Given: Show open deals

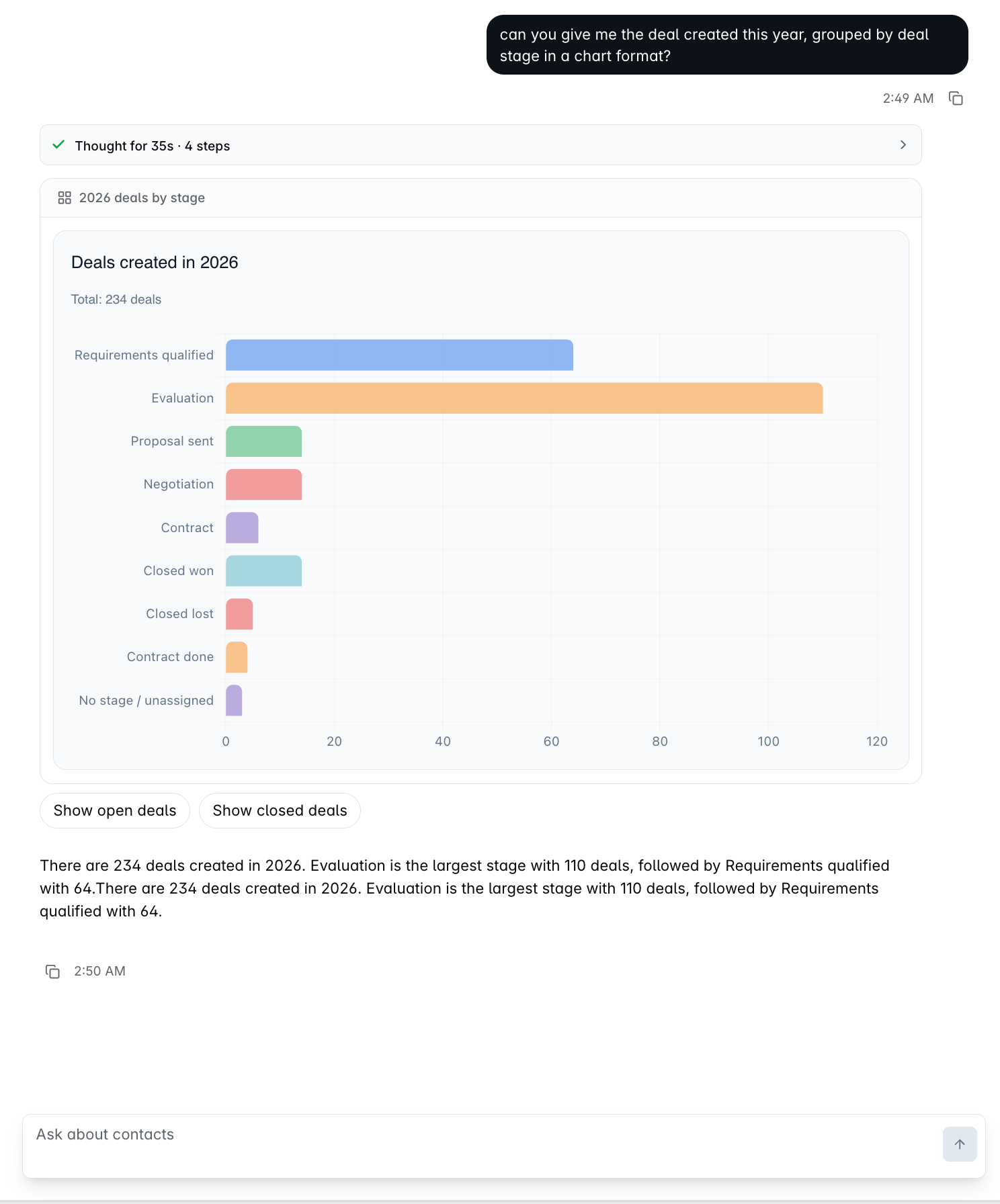Looking at the screenshot, I should coord(115,810).
